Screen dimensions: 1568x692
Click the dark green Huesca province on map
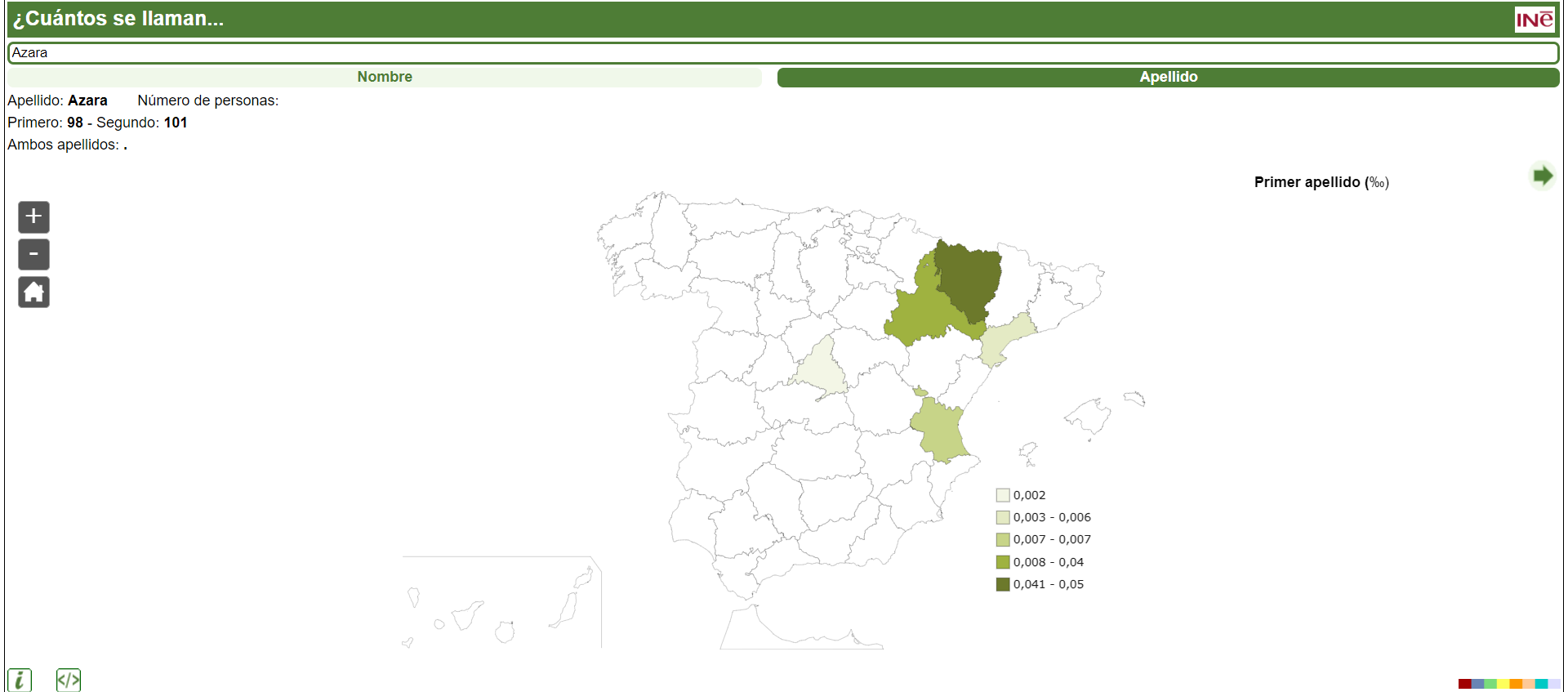tap(969, 274)
